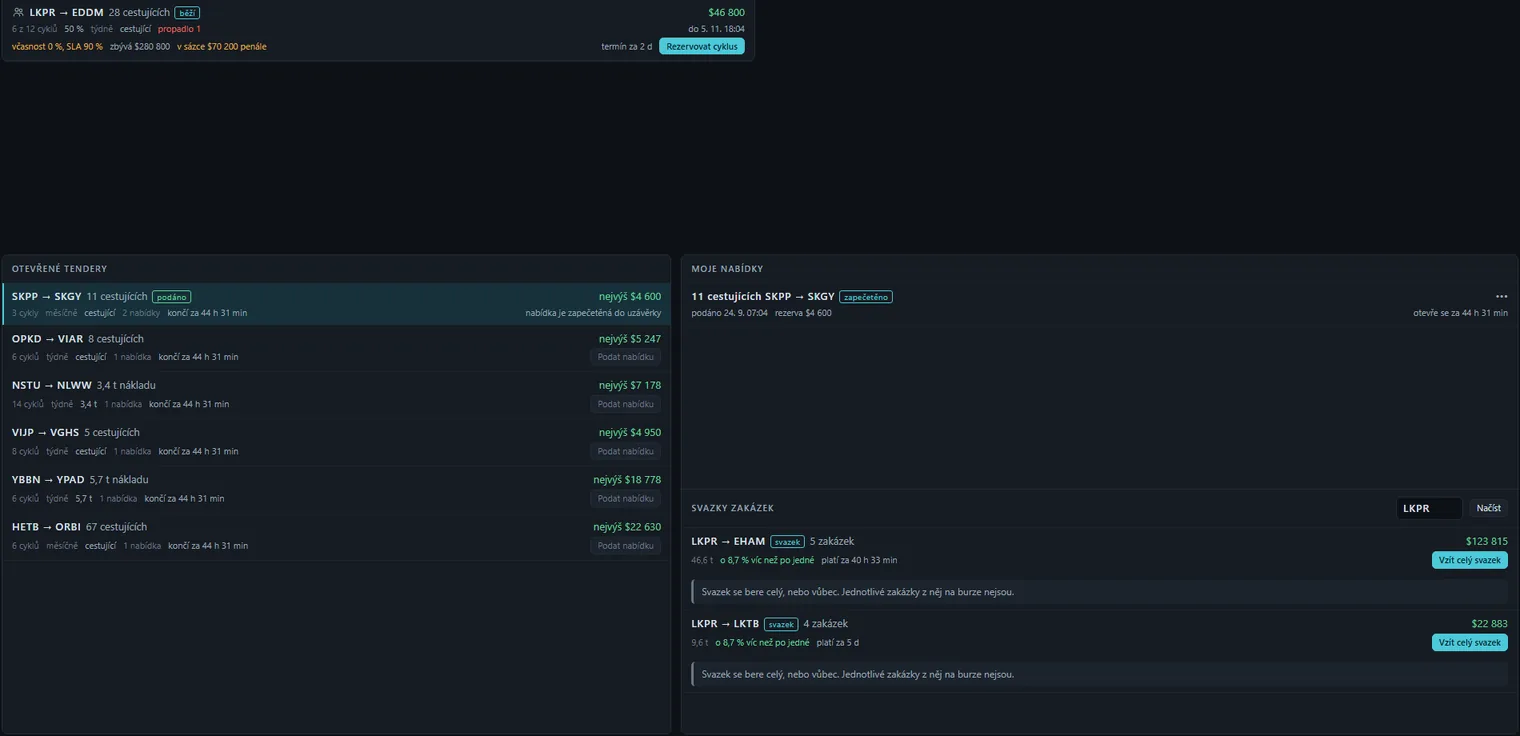Click Podat nabídku for HETB → ORBI

[626, 546]
